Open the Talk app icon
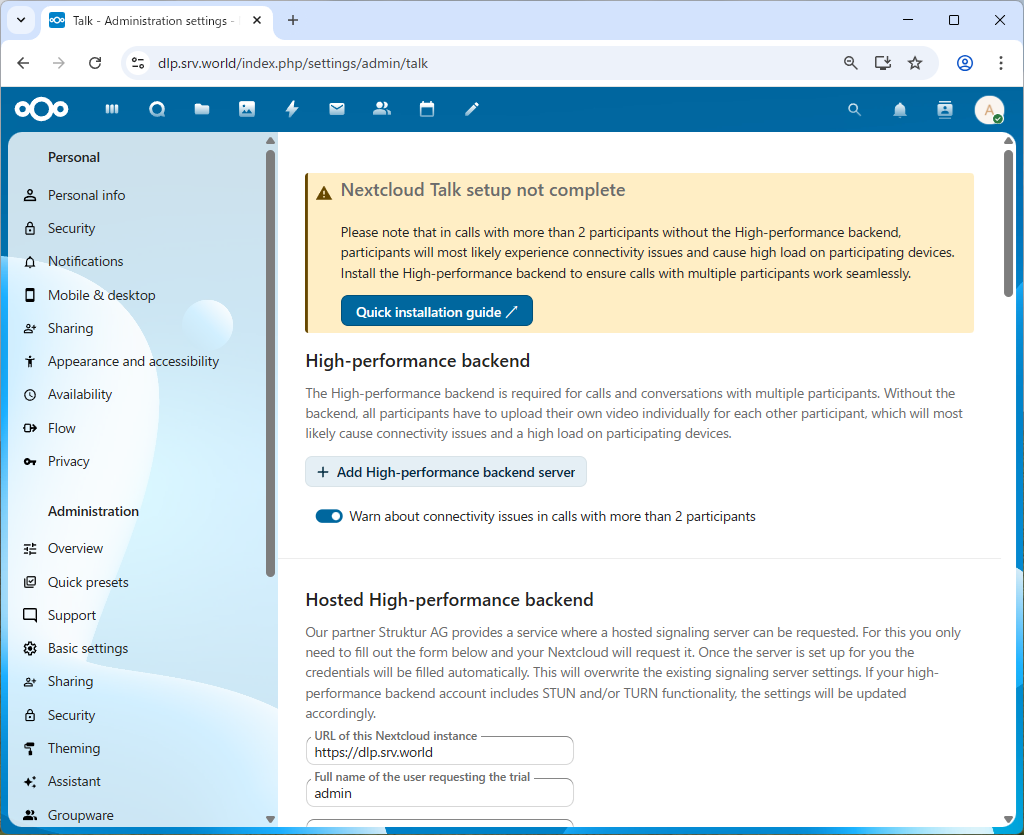The height and width of the screenshot is (835, 1024). [157, 109]
